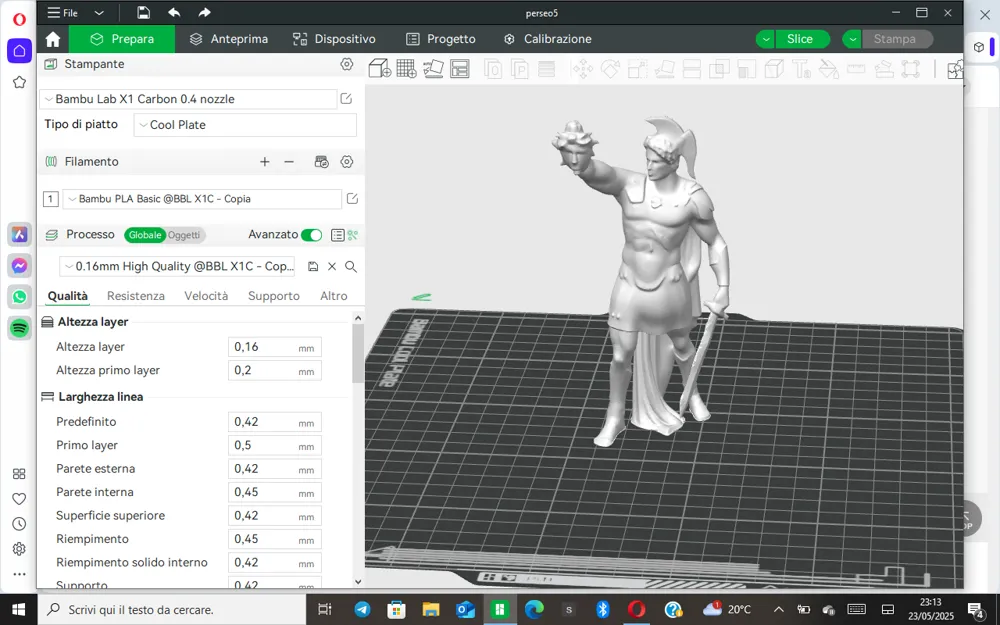Arrange all objects icon

pos(460,68)
